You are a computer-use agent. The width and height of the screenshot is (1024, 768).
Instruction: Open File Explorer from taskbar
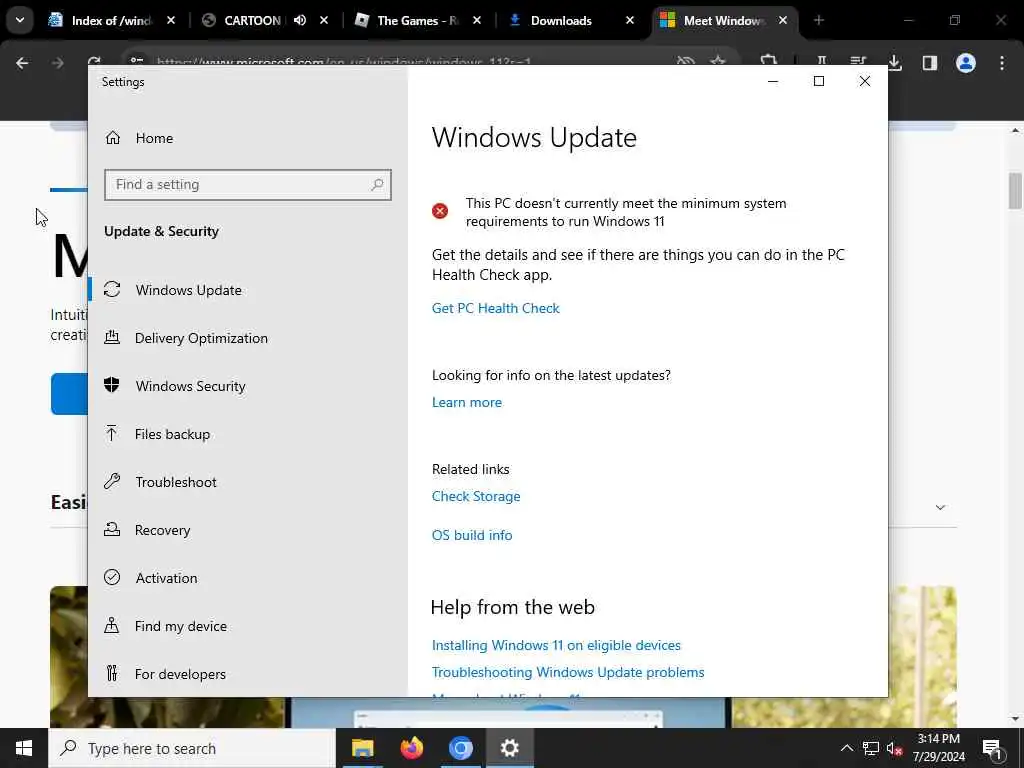pyautogui.click(x=362, y=748)
